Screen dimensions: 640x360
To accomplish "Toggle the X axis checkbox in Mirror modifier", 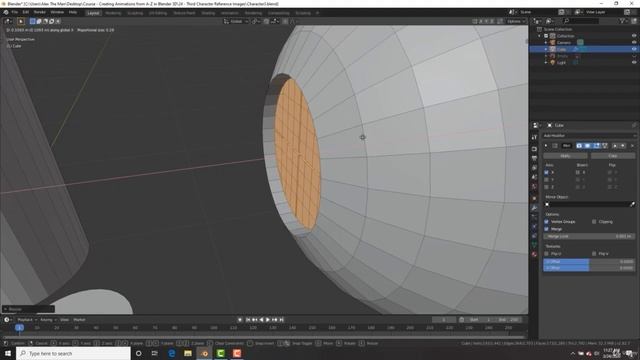I will pyautogui.click(x=547, y=173).
